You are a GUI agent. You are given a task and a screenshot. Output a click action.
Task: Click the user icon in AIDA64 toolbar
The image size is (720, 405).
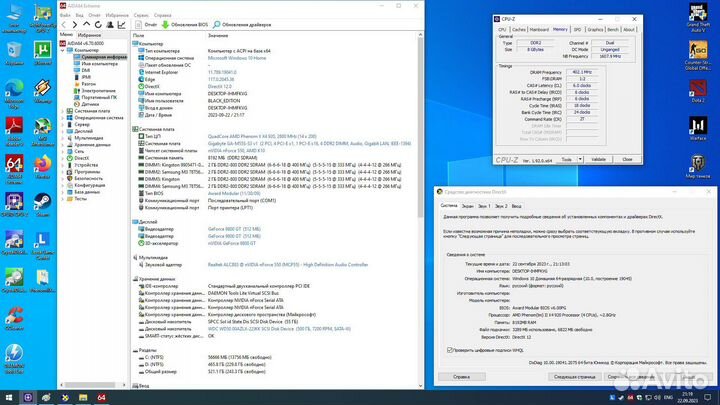click(110, 25)
